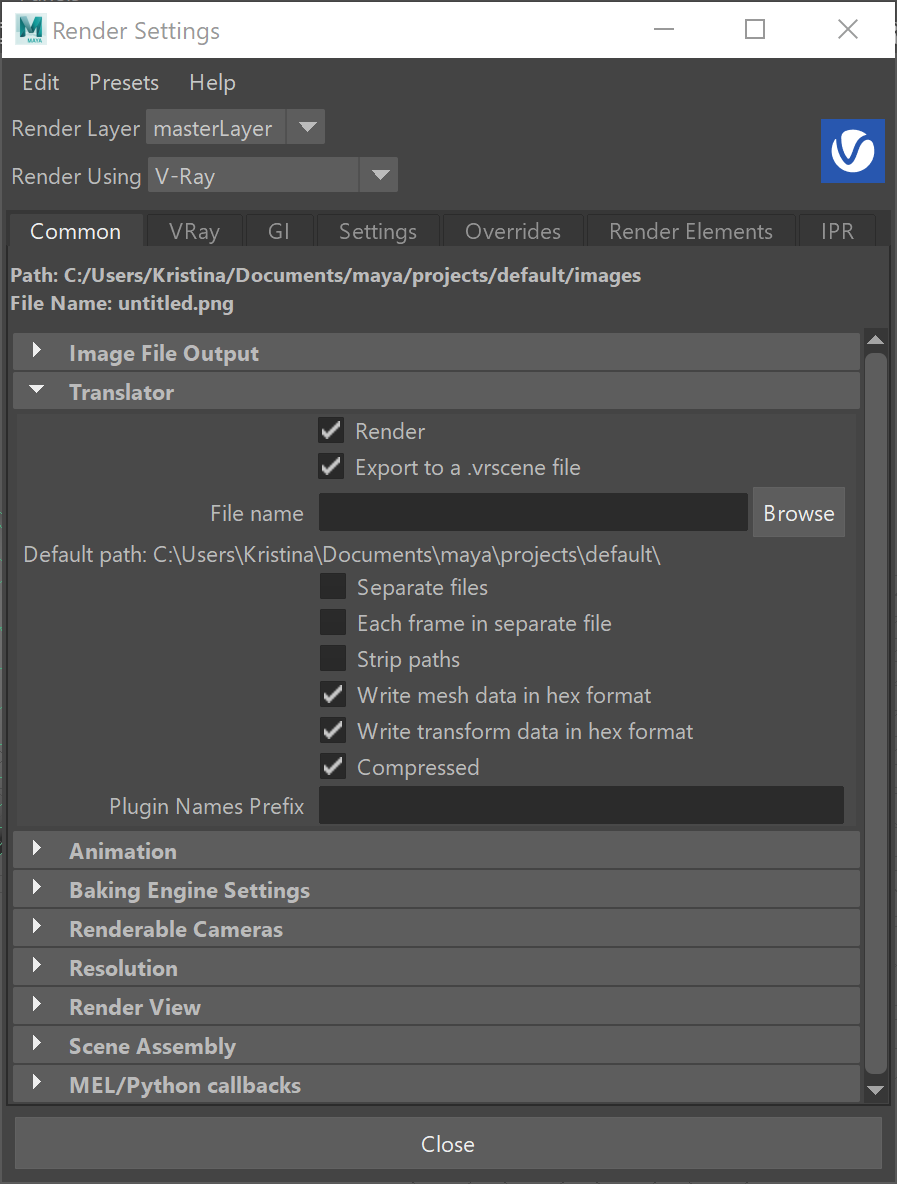Uncheck the Render checkbox
897x1184 pixels.
click(331, 431)
